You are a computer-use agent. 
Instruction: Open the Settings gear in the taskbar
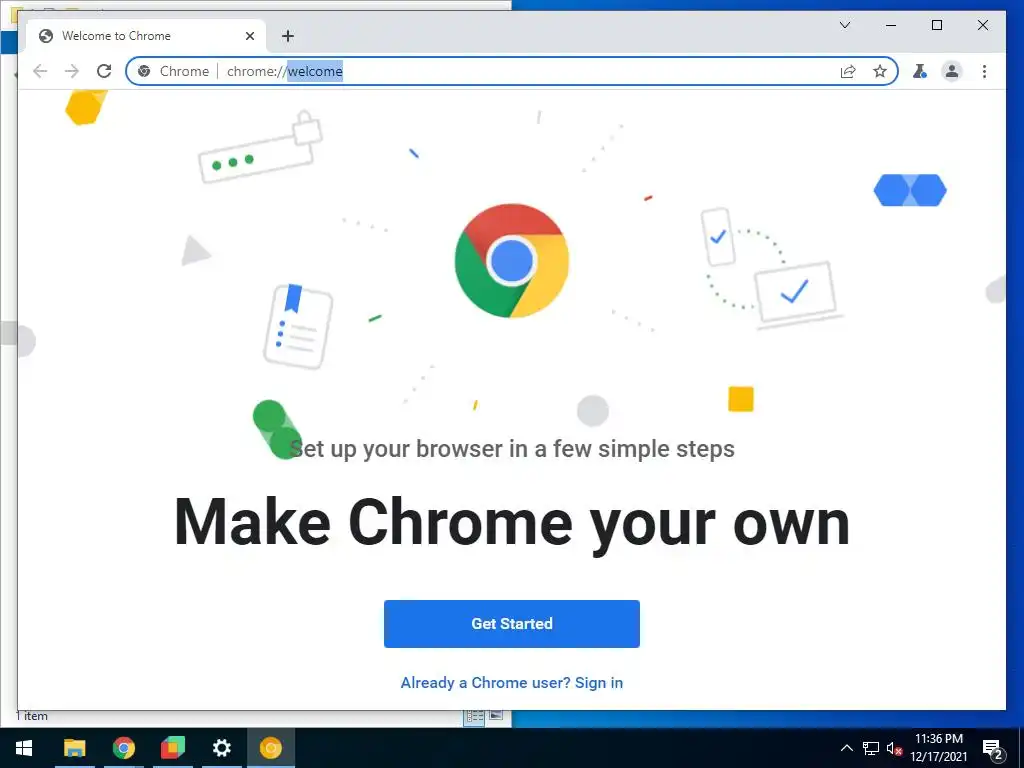click(221, 748)
